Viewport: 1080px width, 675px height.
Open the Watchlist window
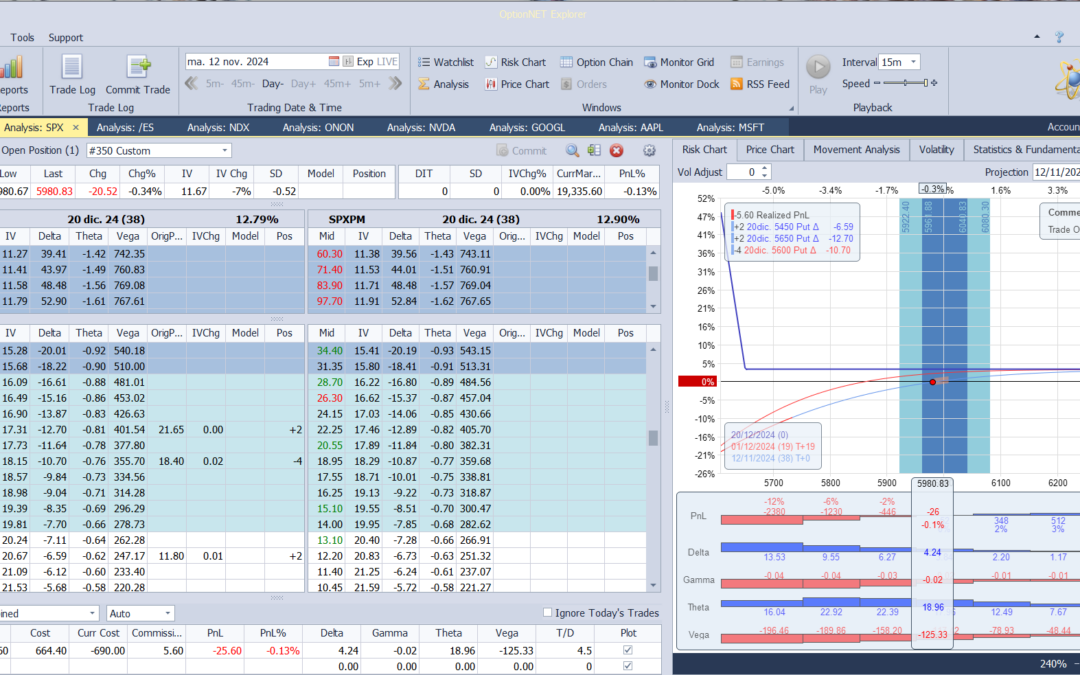tap(446, 62)
